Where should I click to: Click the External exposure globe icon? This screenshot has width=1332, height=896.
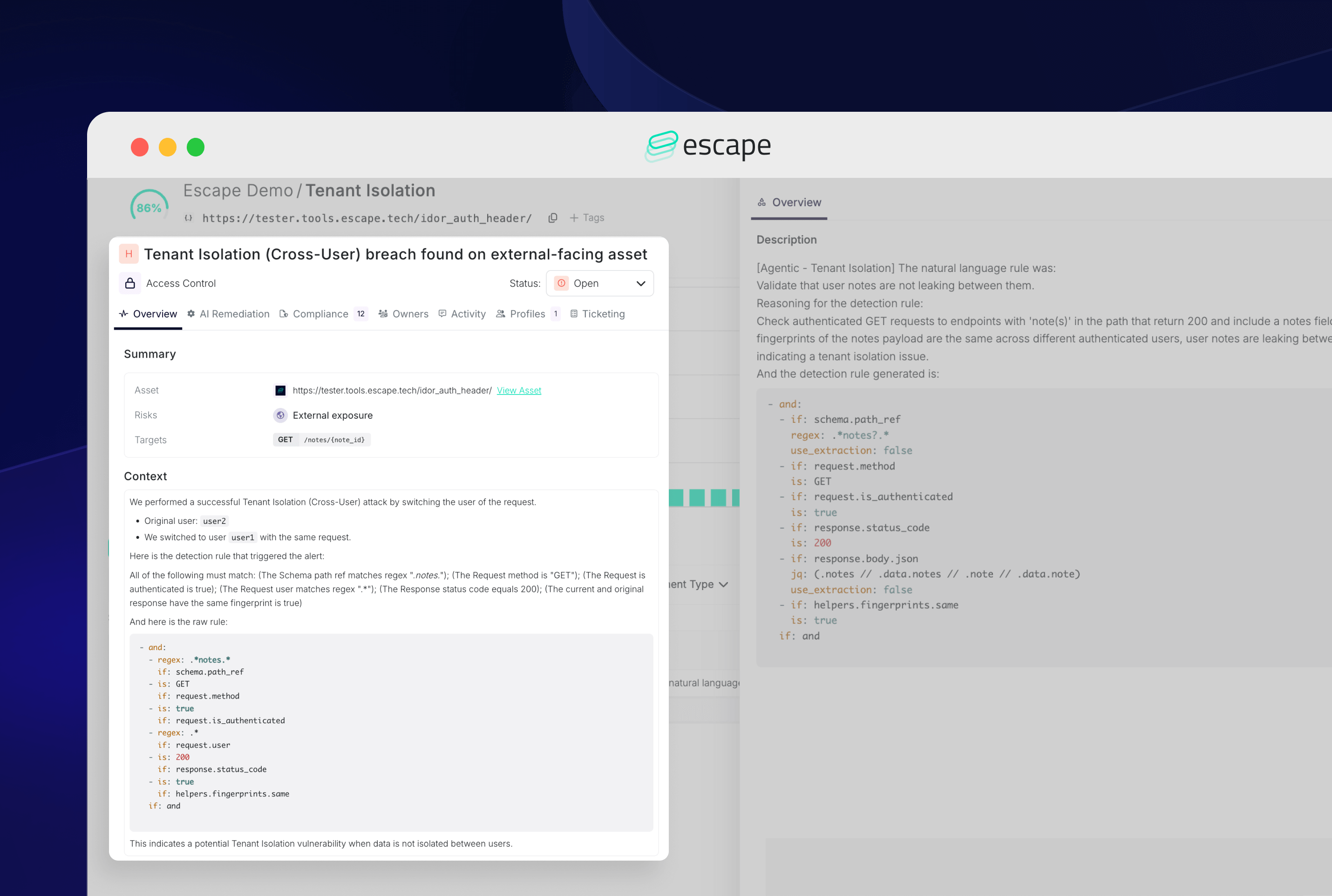[x=280, y=415]
